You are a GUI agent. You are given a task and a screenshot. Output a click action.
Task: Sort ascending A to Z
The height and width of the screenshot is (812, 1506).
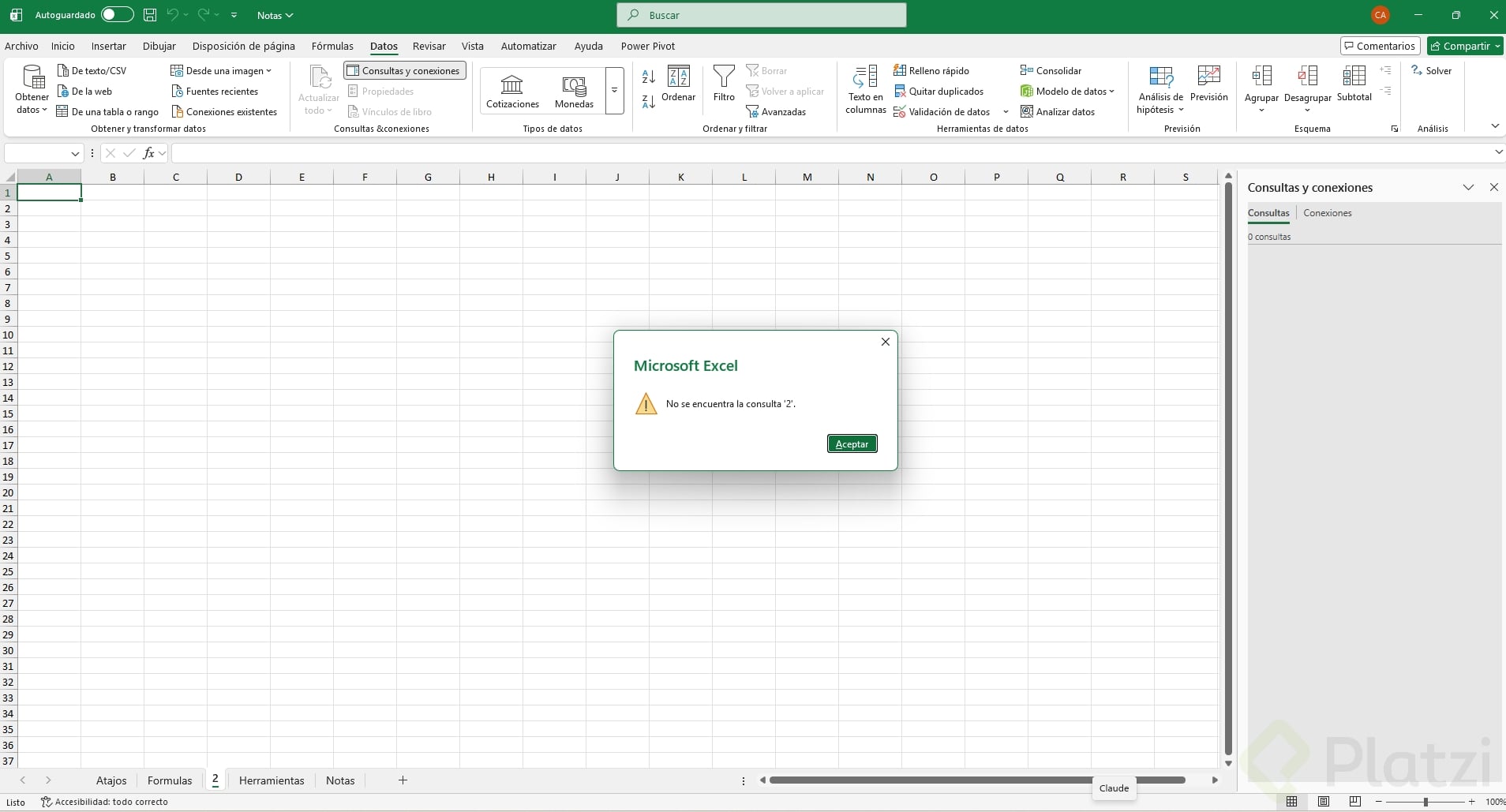649,77
